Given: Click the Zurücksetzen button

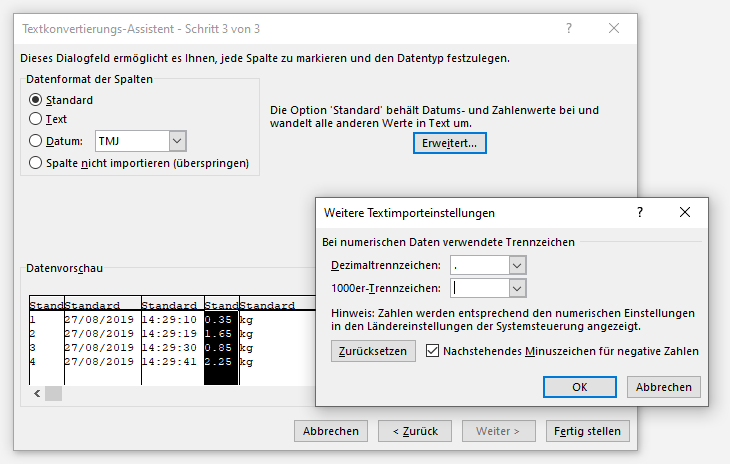Looking at the screenshot, I should tap(373, 351).
